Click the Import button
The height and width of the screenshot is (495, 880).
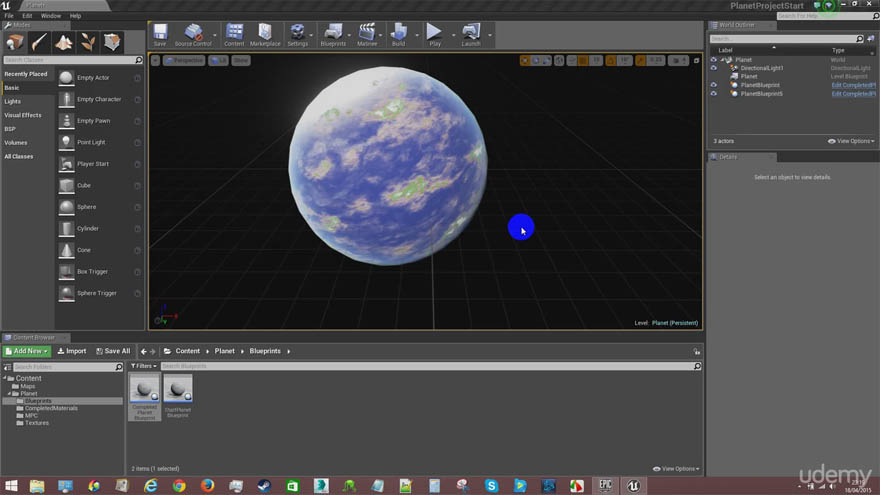click(72, 351)
